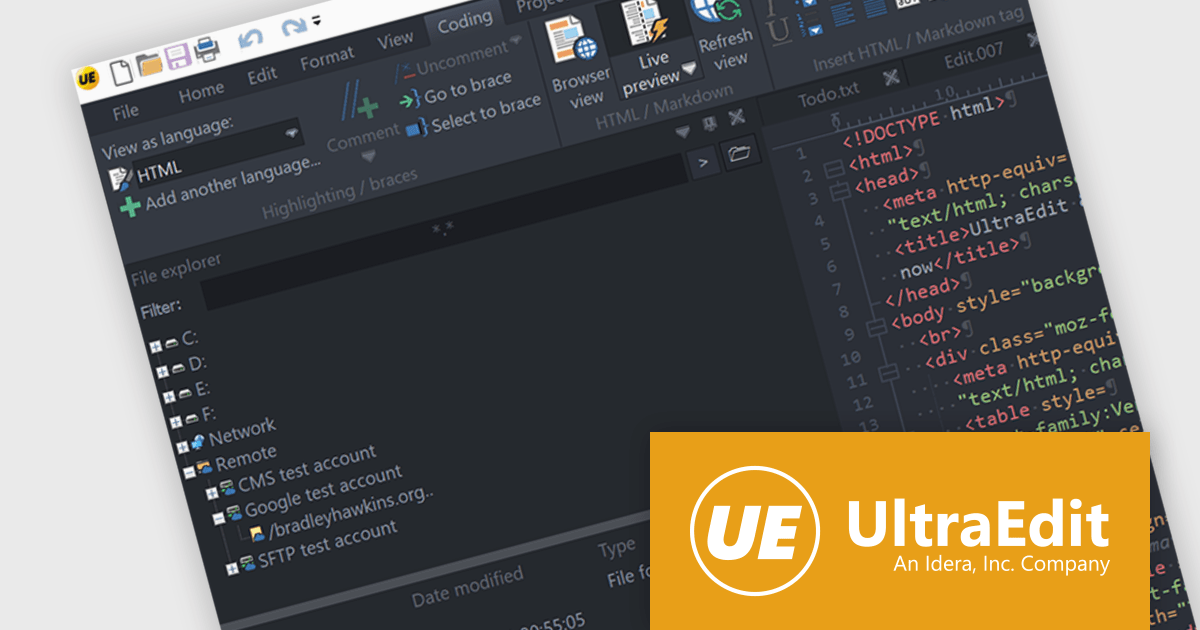1200x630 pixels.
Task: Click Add another language link
Action: click(234, 181)
